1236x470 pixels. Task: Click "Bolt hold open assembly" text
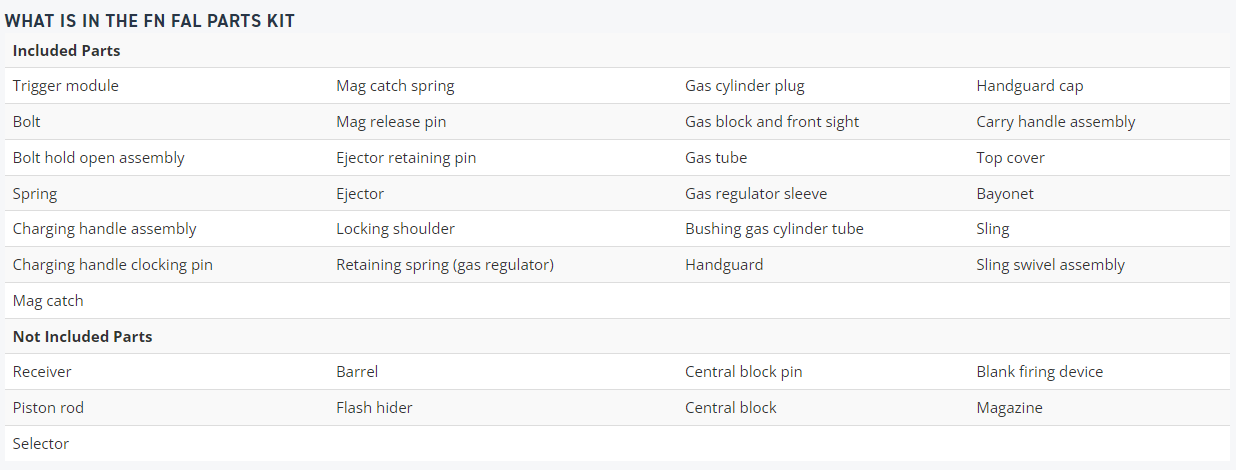(x=99, y=158)
